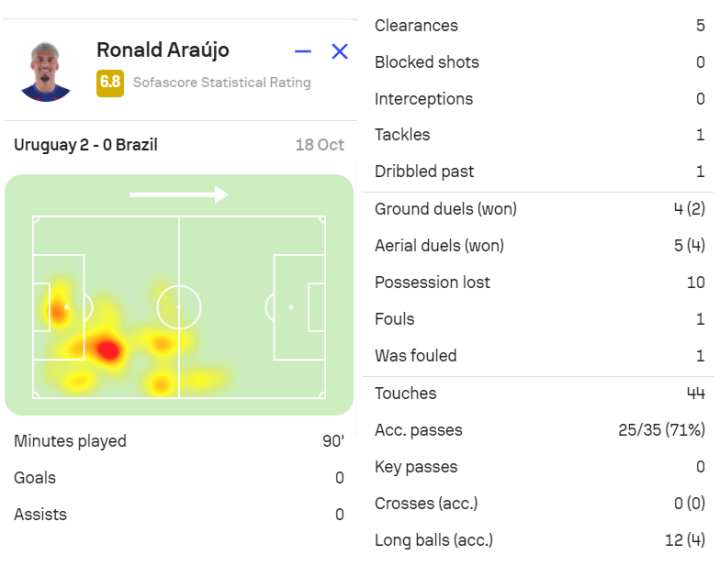720x577 pixels.
Task: Click the minimize dash icon beside Ronald Araújo
Action: (x=303, y=52)
